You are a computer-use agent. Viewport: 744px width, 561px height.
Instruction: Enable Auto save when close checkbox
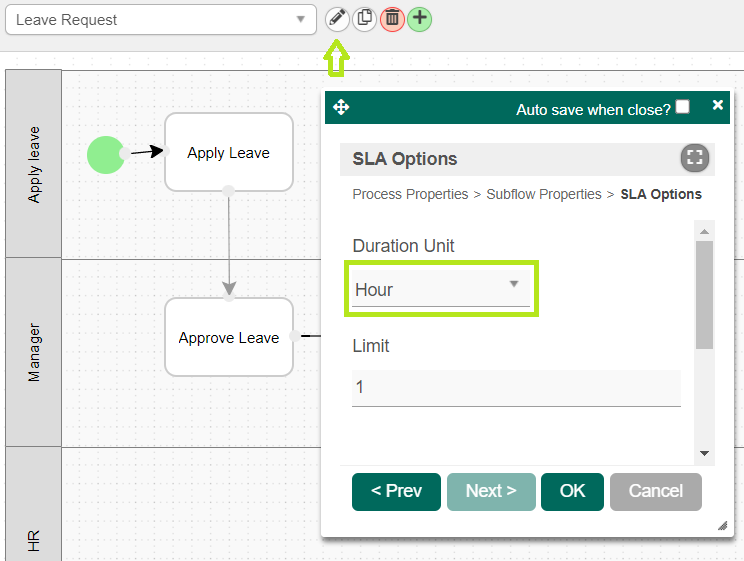[x=683, y=107]
